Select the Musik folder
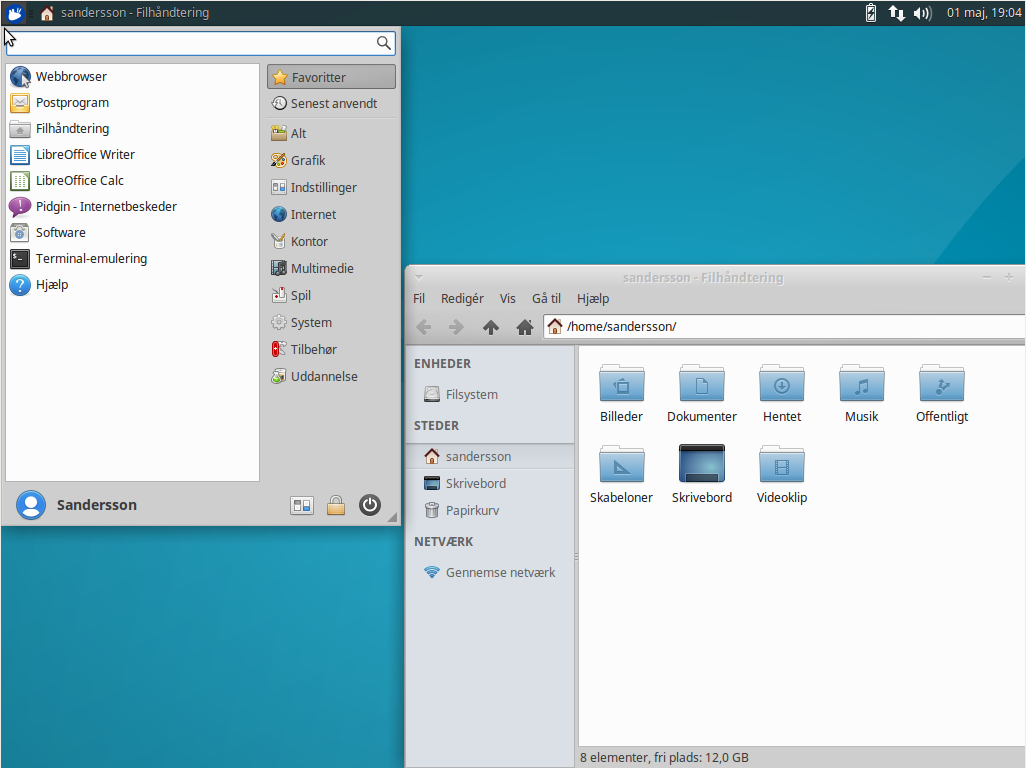 tap(862, 394)
